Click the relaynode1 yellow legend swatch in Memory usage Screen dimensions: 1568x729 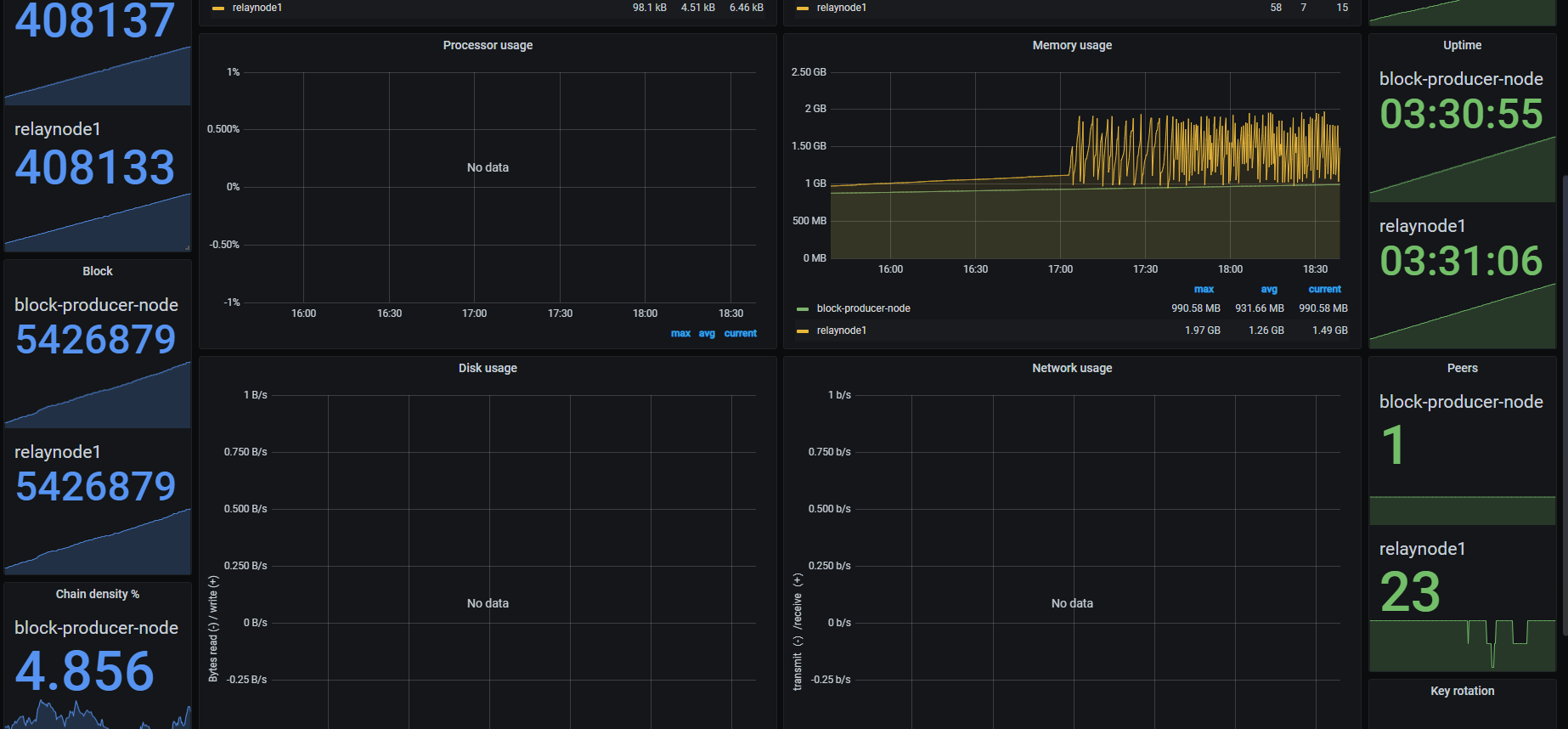click(802, 331)
